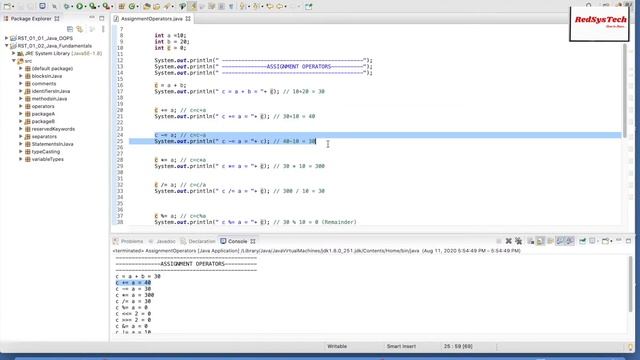Toggle Mark Occurrences highlighted toolbar icon
This screenshot has height=360, width=640.
(193, 6)
